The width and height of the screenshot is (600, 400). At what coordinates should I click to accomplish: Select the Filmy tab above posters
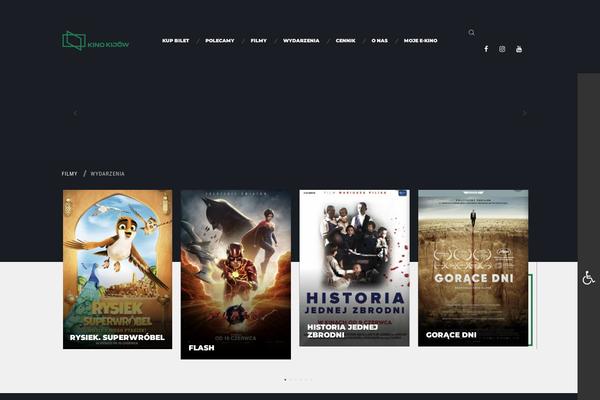(x=69, y=174)
